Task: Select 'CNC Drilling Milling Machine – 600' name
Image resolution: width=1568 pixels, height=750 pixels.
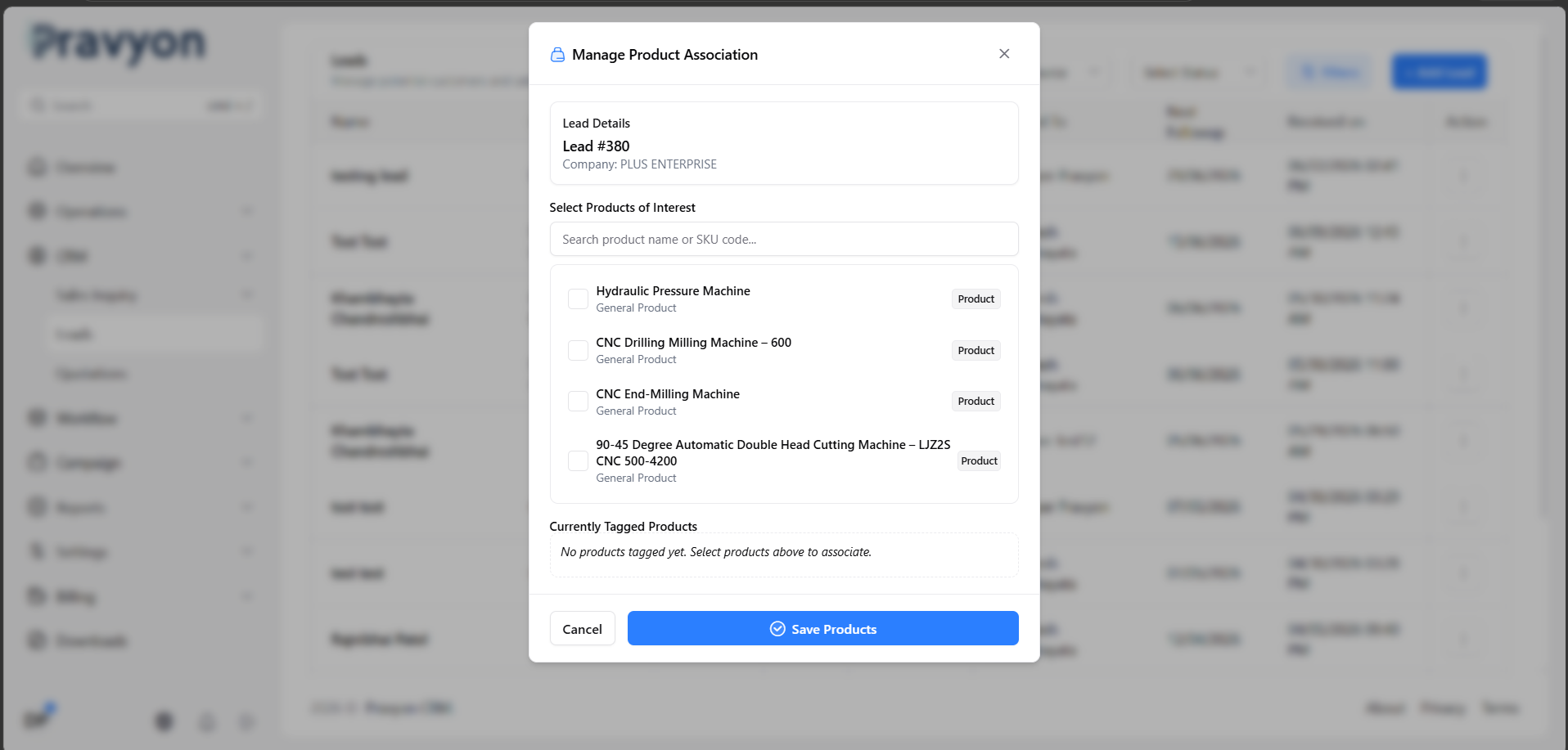Action: click(x=693, y=343)
